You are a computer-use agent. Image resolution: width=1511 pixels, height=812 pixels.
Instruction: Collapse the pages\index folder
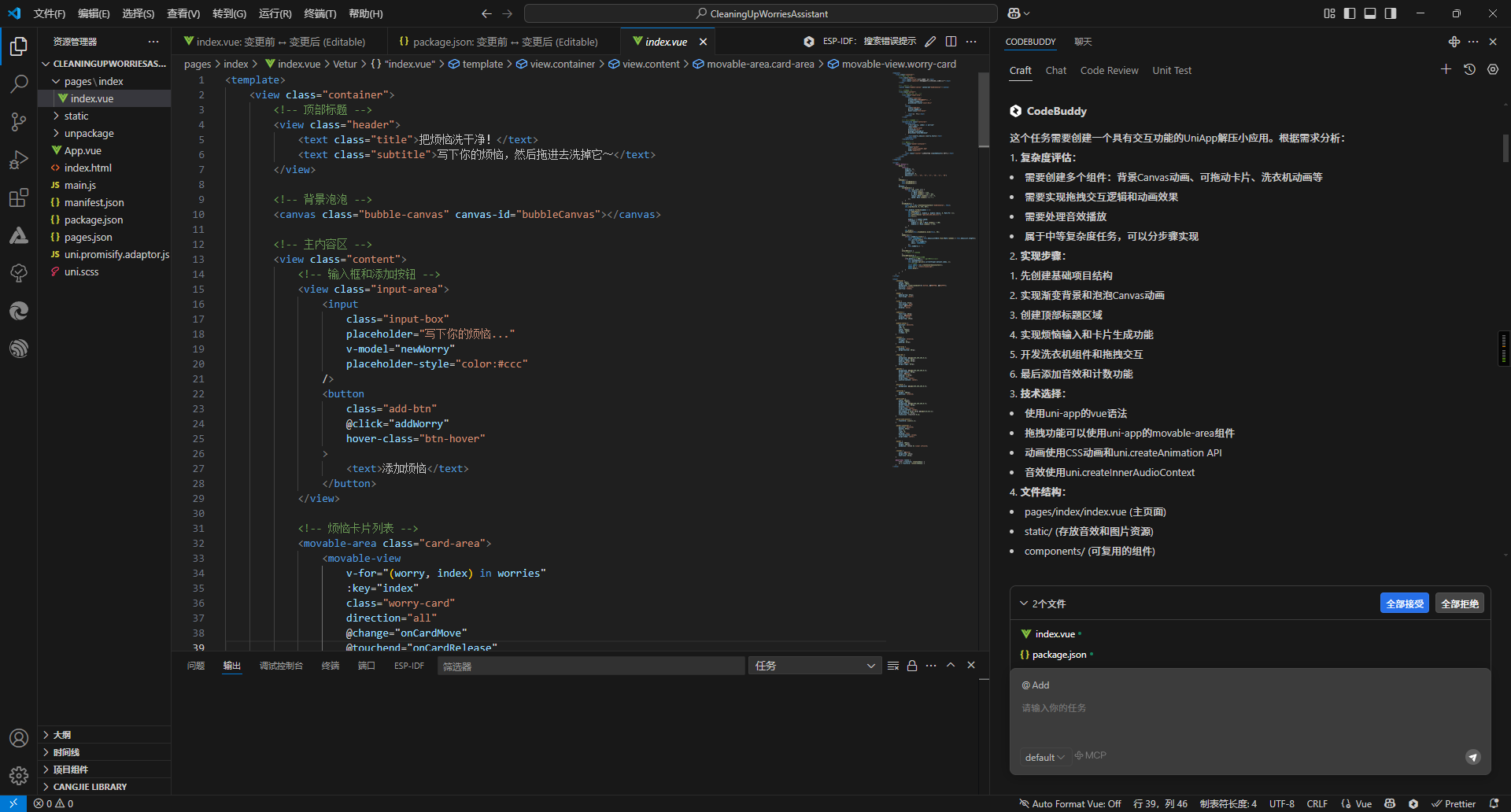105,81
